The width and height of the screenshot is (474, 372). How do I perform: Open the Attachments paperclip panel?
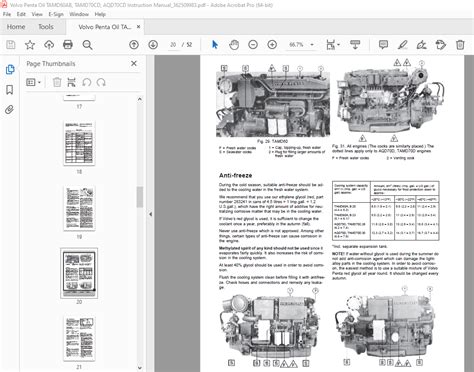click(10, 110)
